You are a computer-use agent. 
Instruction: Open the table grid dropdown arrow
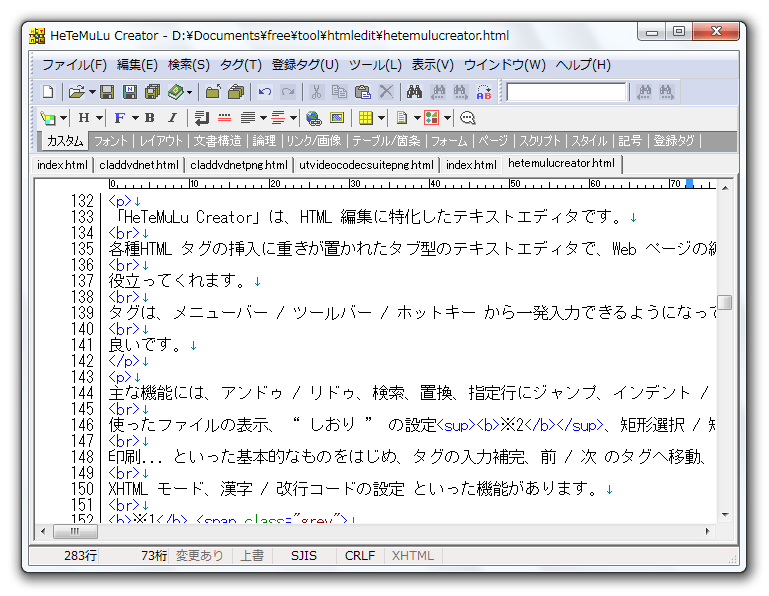pyautogui.click(x=381, y=118)
